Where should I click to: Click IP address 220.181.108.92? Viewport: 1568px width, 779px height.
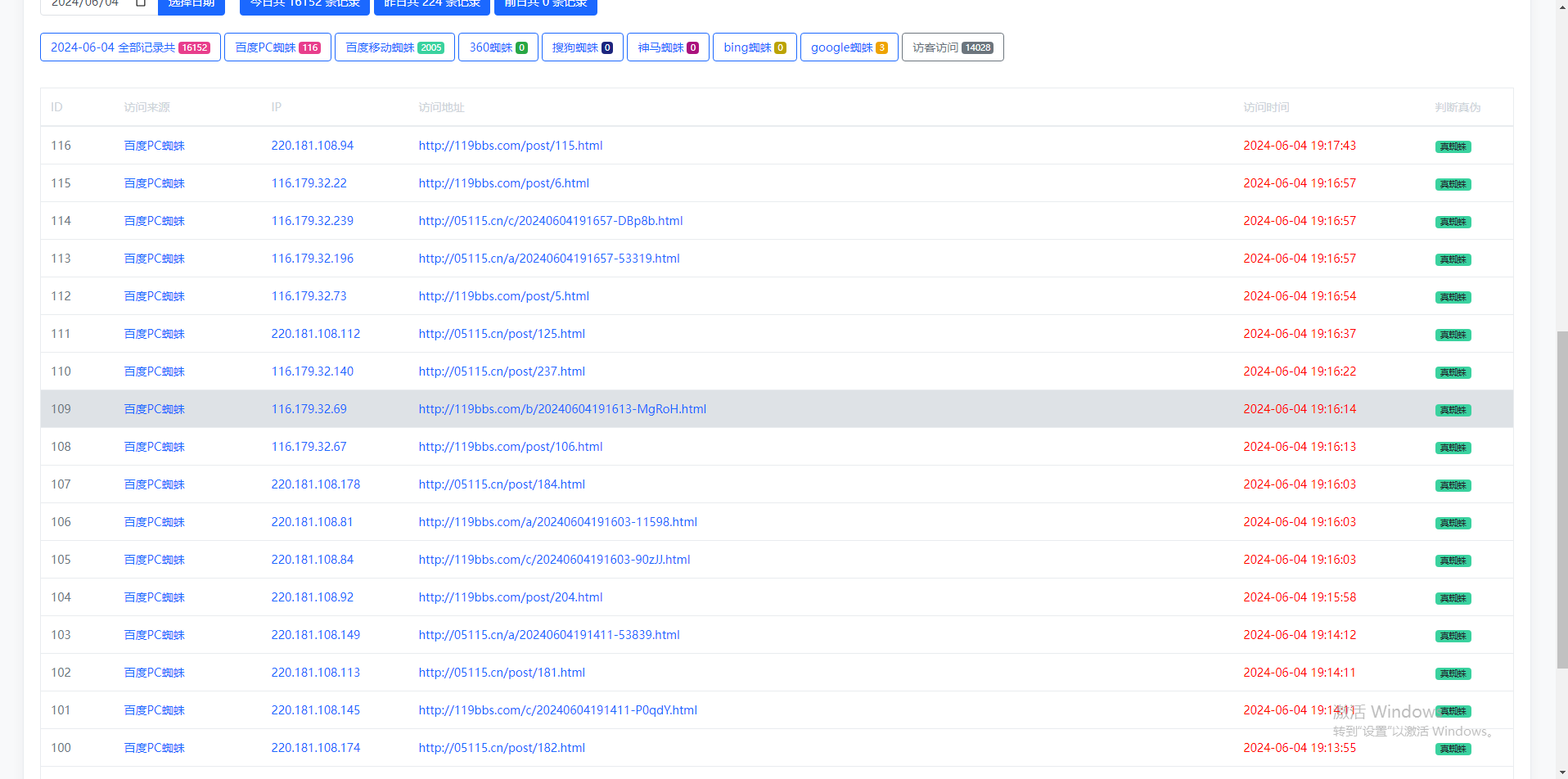[313, 597]
